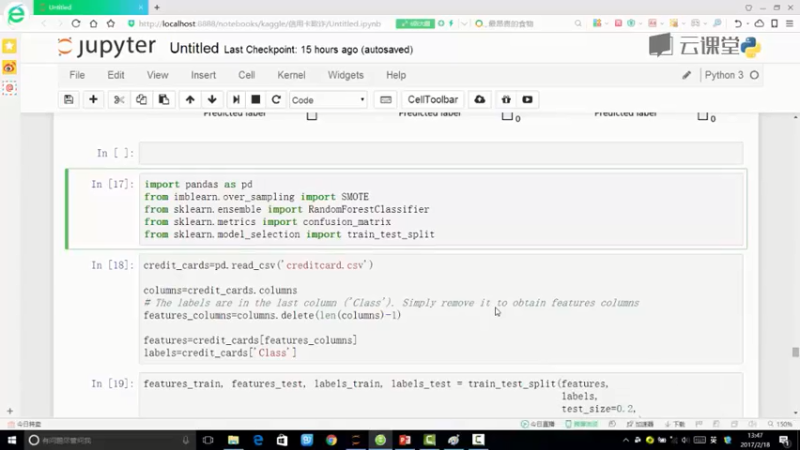Screen dimensions: 800x450
Task: Bookmark the page with the star icon
Action: [x=111, y=23]
